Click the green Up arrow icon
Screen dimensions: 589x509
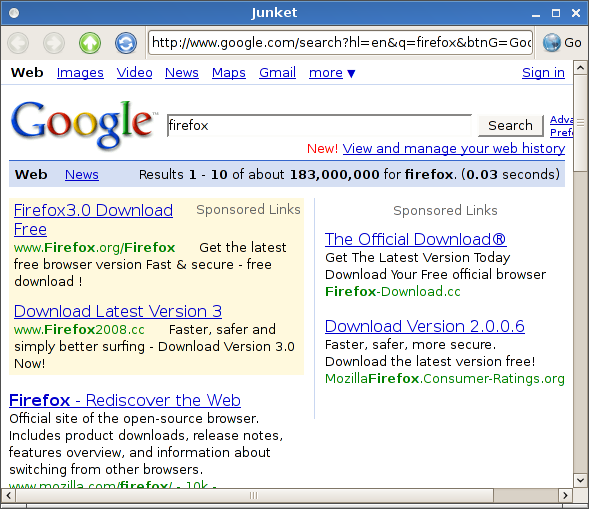click(x=90, y=43)
